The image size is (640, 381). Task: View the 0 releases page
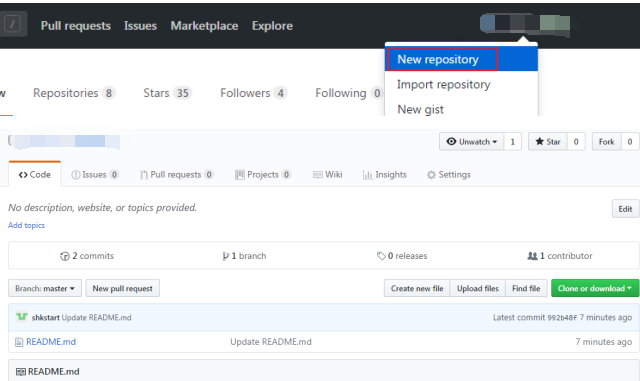402,256
